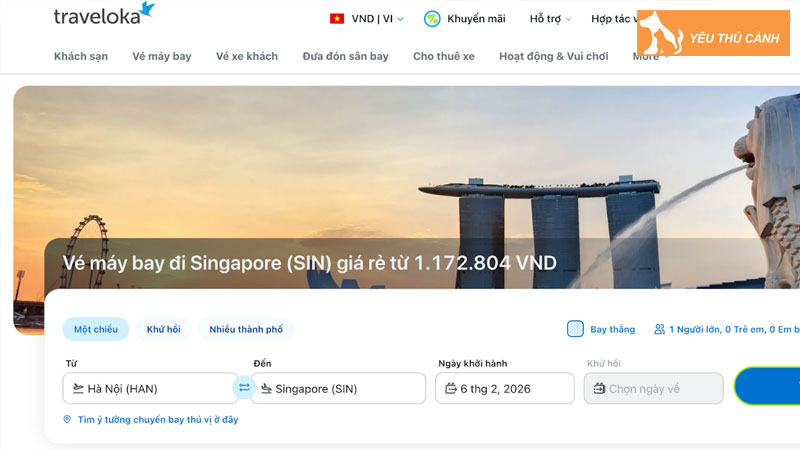Select the Khứ hồi trip type
This screenshot has height=450, width=800.
click(163, 329)
